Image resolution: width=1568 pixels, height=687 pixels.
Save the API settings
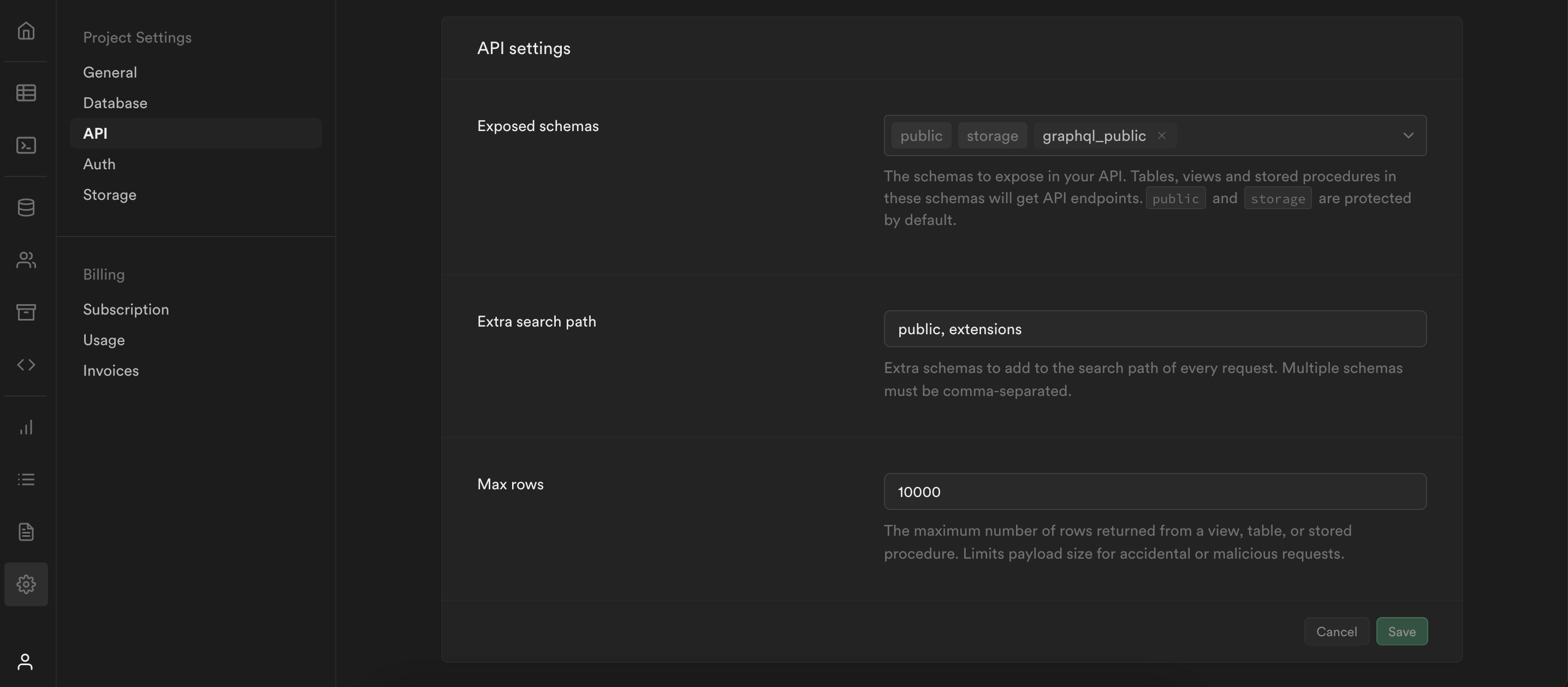pyautogui.click(x=1402, y=631)
